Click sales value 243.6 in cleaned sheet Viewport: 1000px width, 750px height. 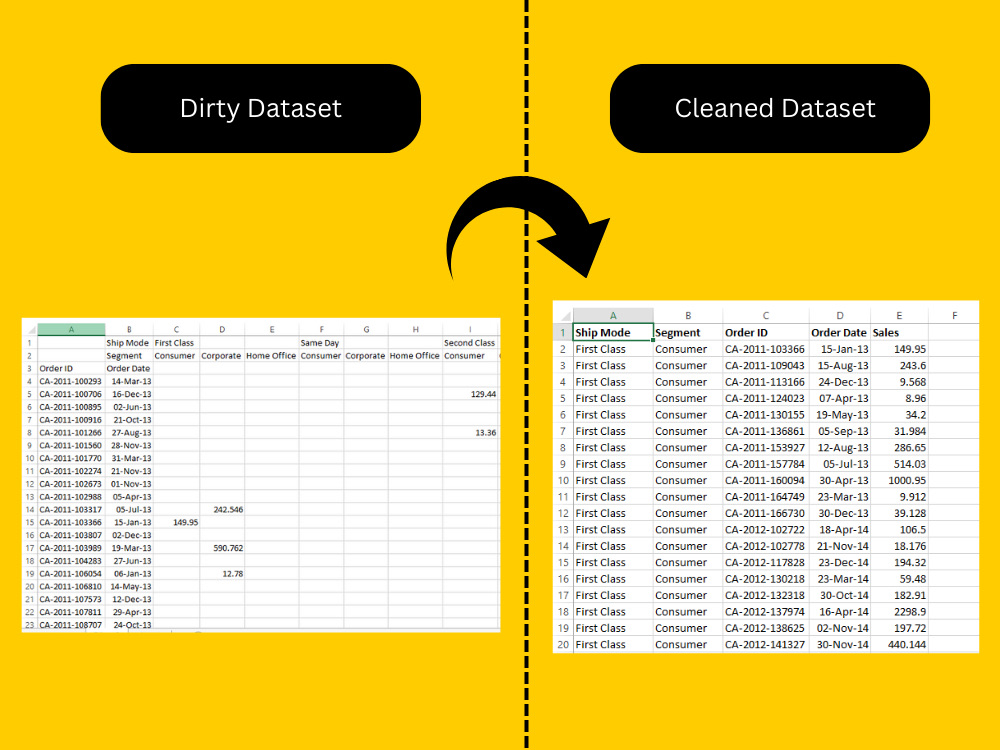(899, 365)
